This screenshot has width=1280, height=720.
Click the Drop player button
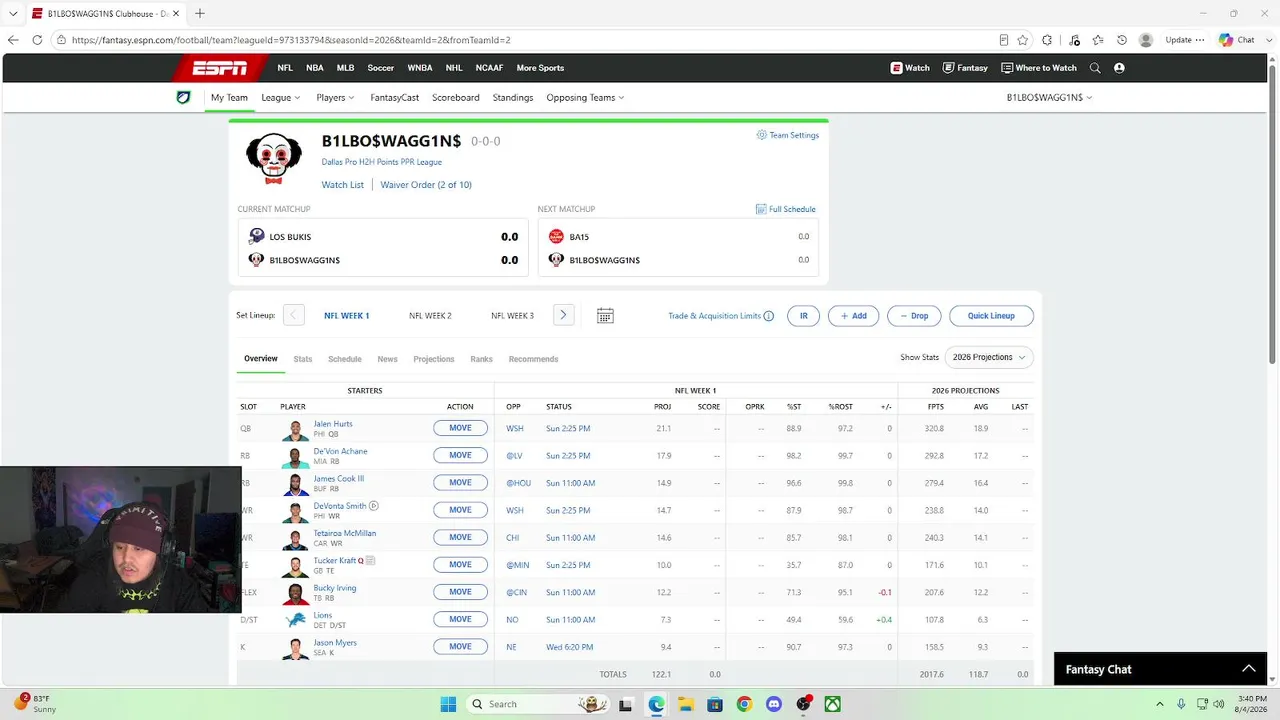[x=914, y=316]
